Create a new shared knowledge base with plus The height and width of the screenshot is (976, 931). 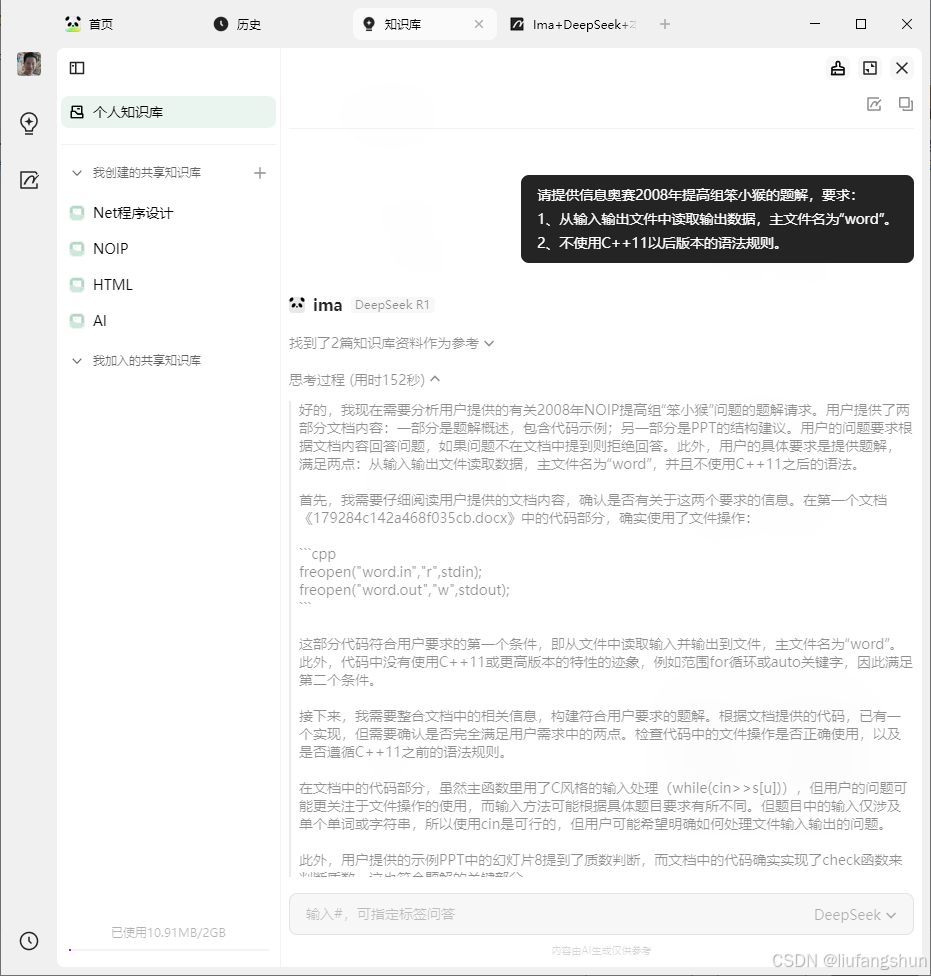click(260, 173)
